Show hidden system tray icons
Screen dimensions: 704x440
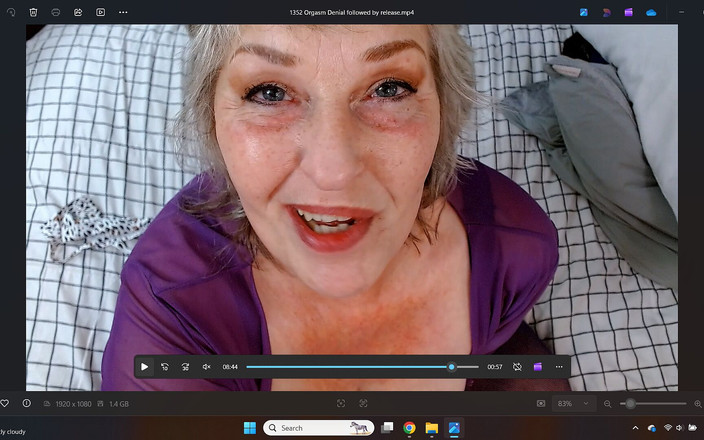click(636, 428)
